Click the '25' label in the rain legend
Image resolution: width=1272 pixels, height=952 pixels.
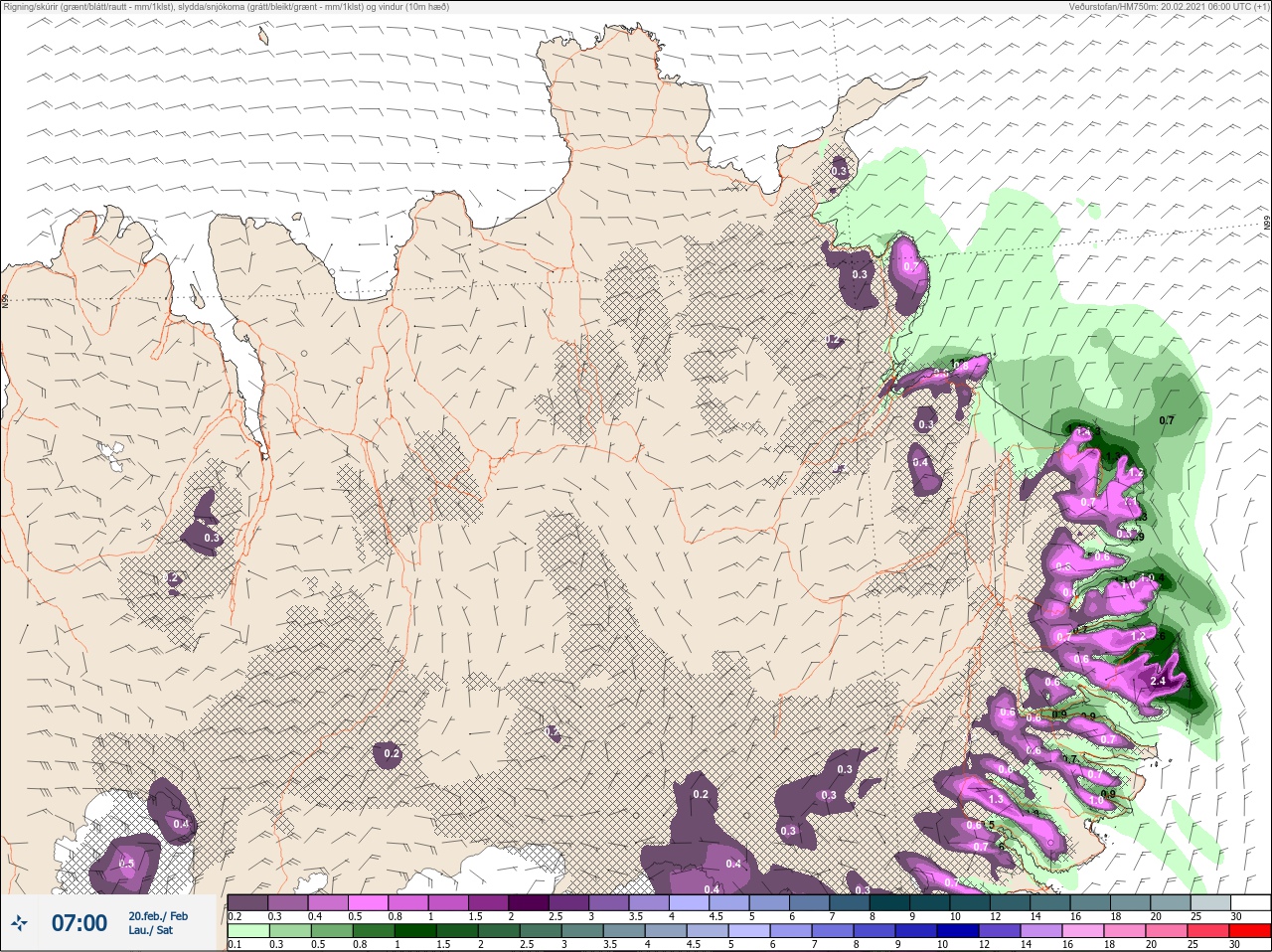point(1194,944)
